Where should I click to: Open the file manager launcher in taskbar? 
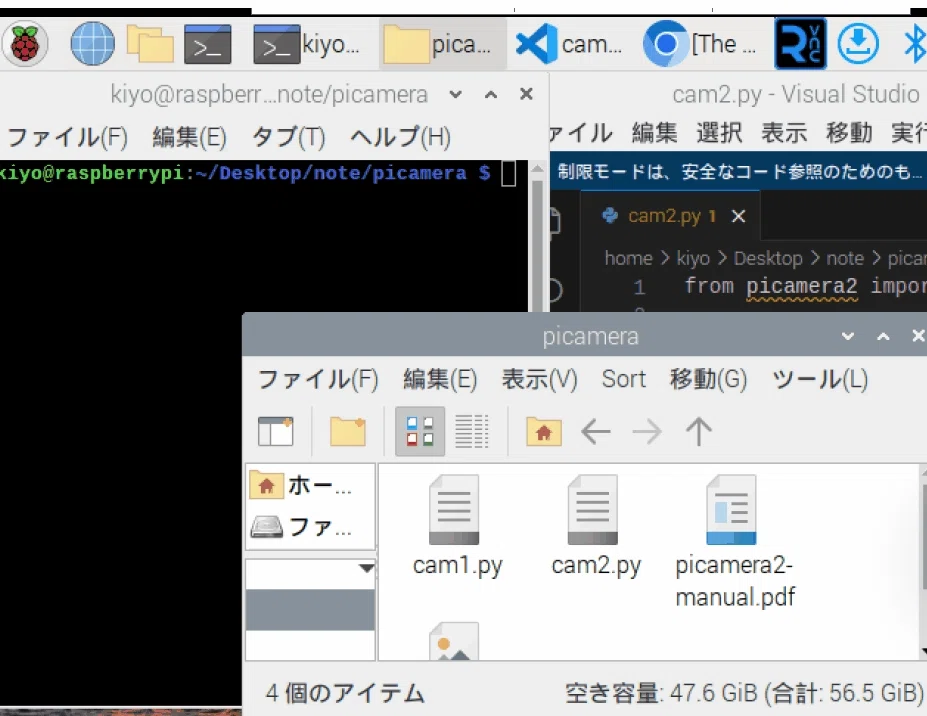(x=150, y=44)
